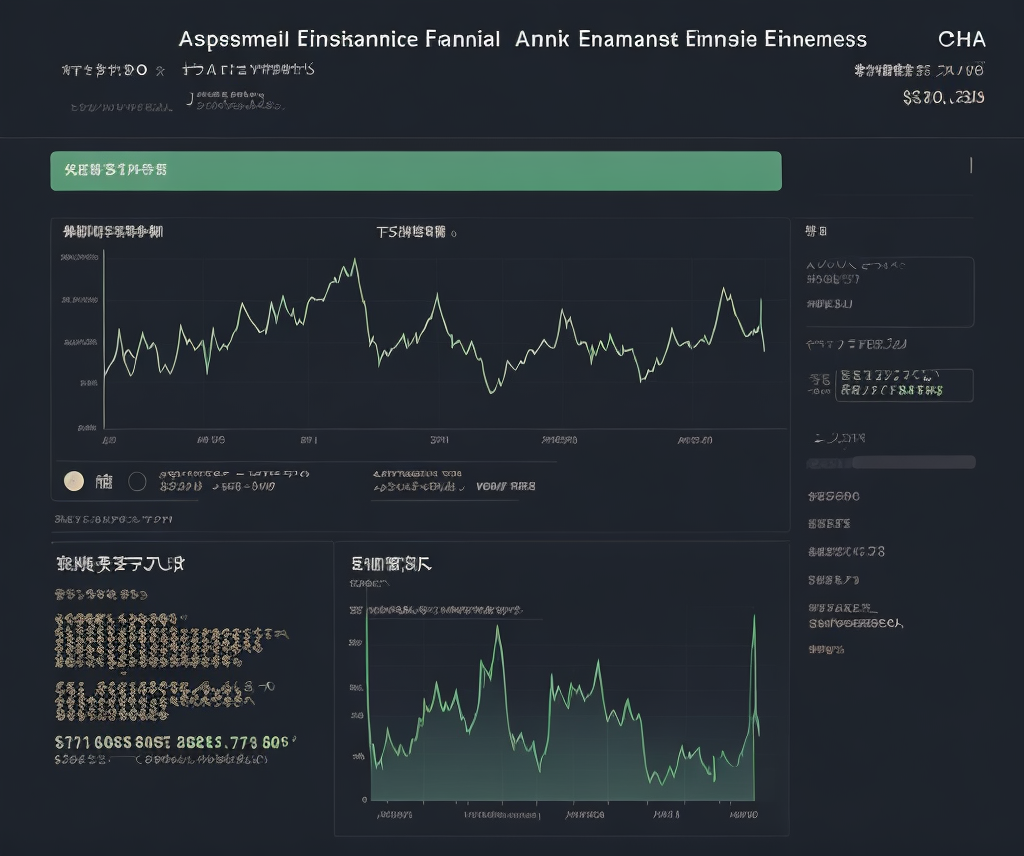Select the empty circle radio button below the line chart
1024x856 pixels.
point(137,482)
